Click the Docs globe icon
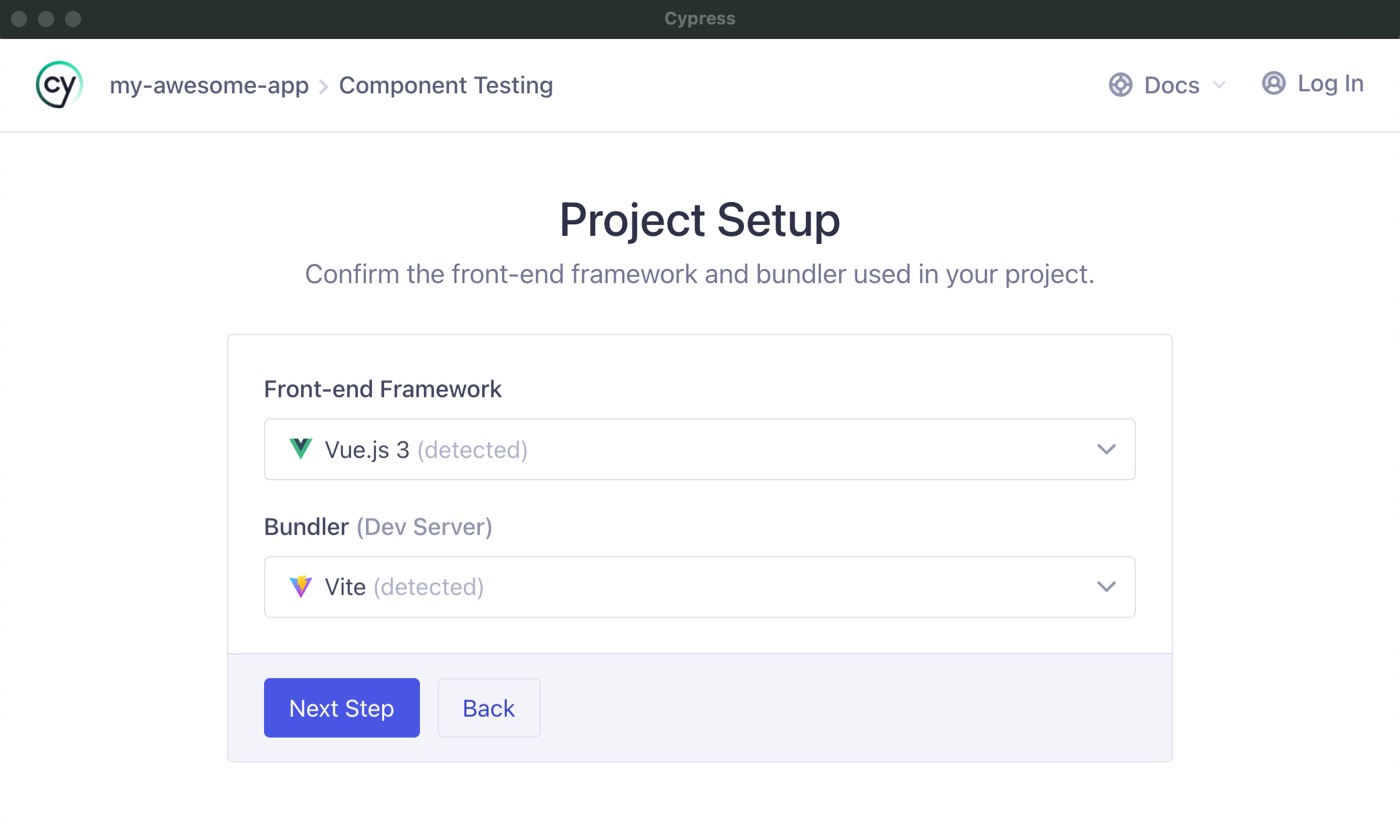The height and width of the screenshot is (828, 1400). (1120, 84)
